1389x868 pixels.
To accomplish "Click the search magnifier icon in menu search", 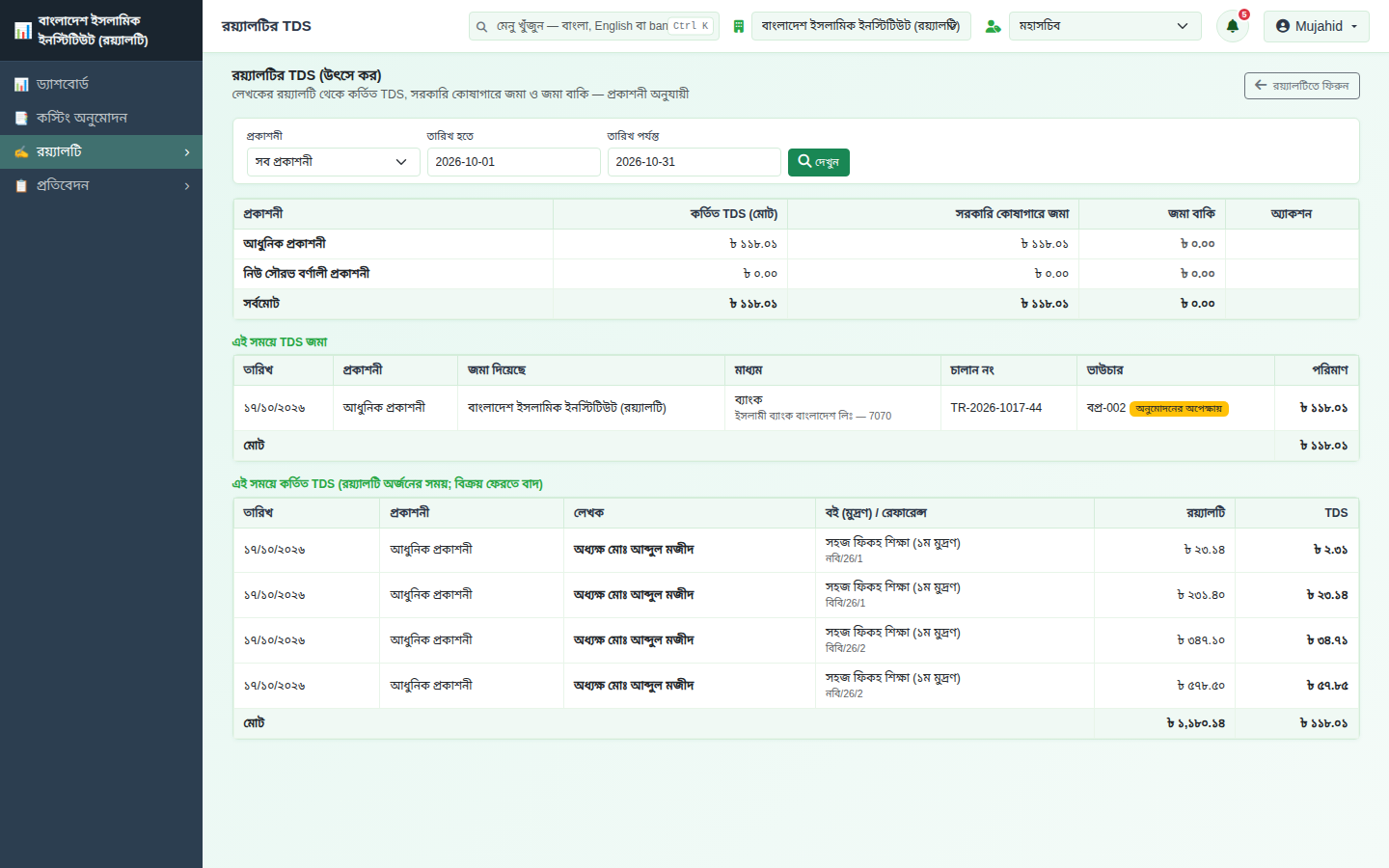I will [481, 26].
